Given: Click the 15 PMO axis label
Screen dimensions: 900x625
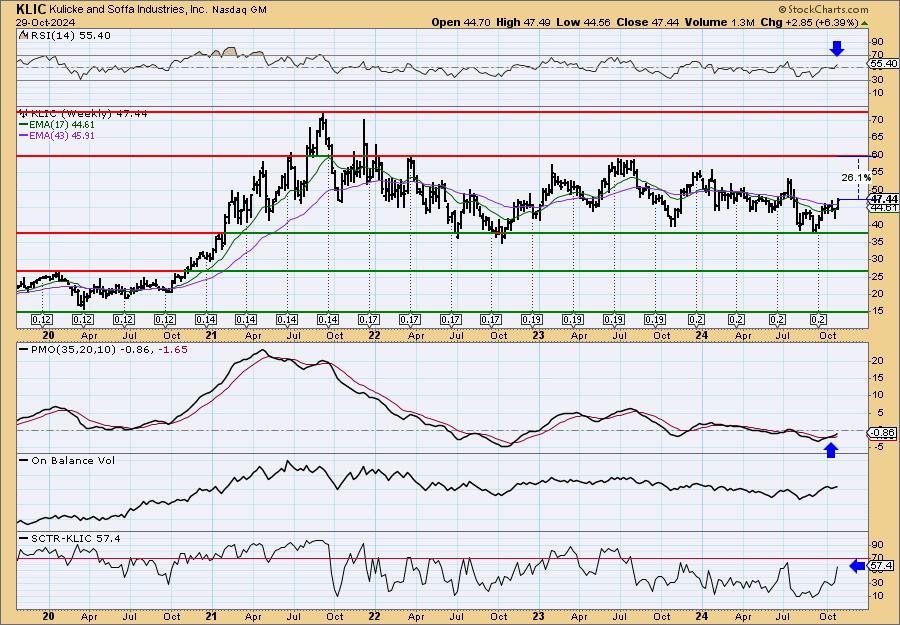Looking at the screenshot, I should 878,378.
